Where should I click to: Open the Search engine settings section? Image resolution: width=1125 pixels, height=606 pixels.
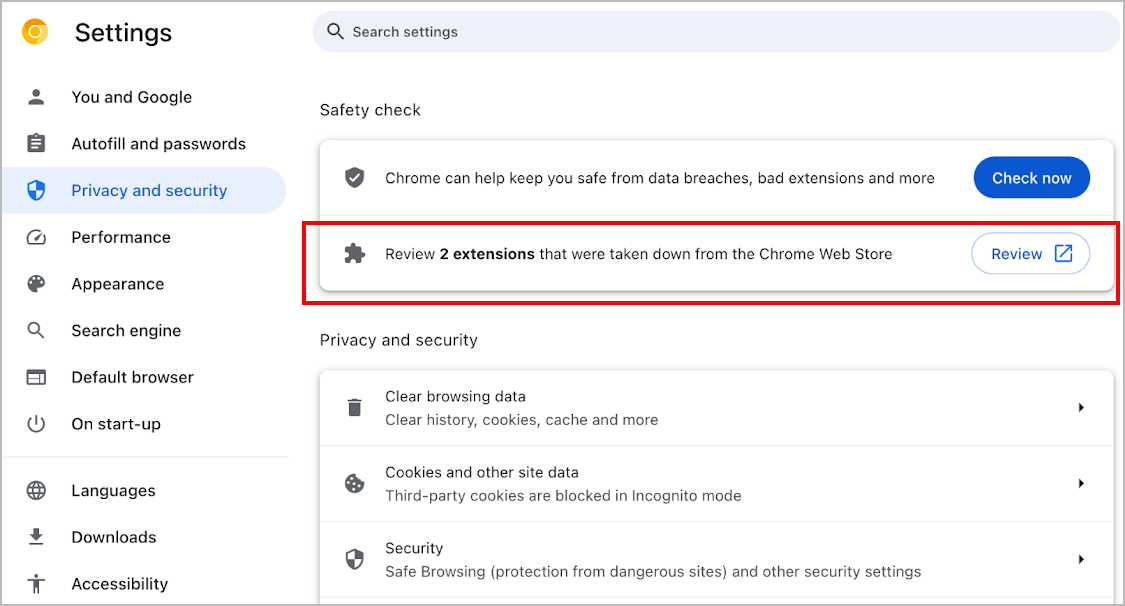[126, 331]
